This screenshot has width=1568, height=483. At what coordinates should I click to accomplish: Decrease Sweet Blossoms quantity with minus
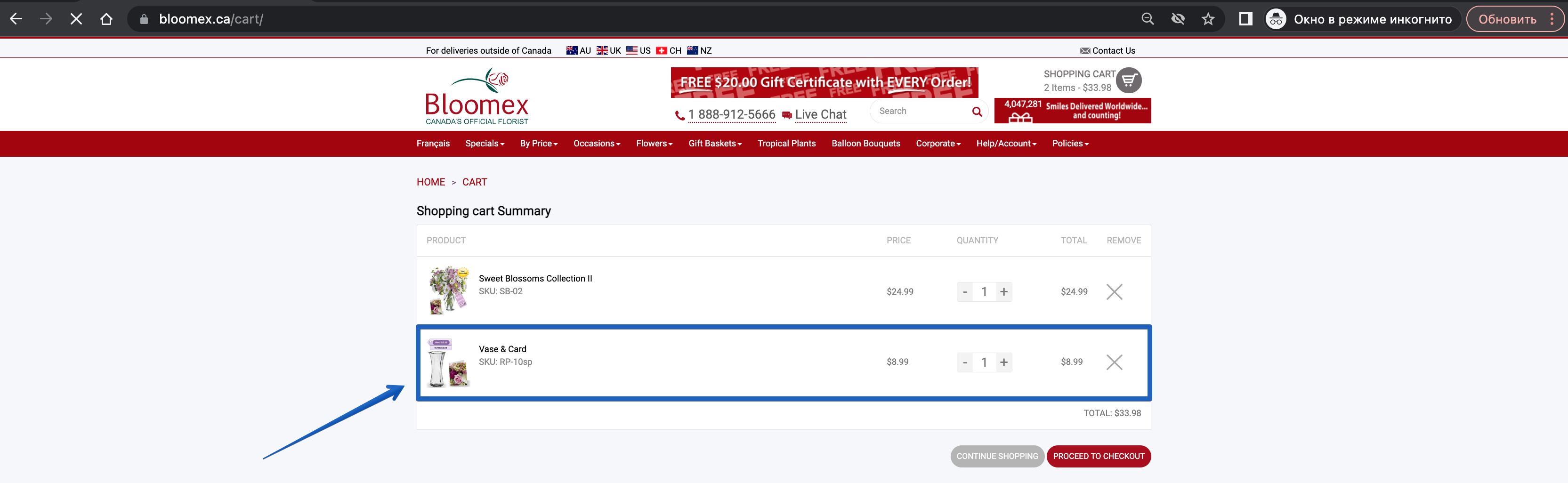coord(965,292)
